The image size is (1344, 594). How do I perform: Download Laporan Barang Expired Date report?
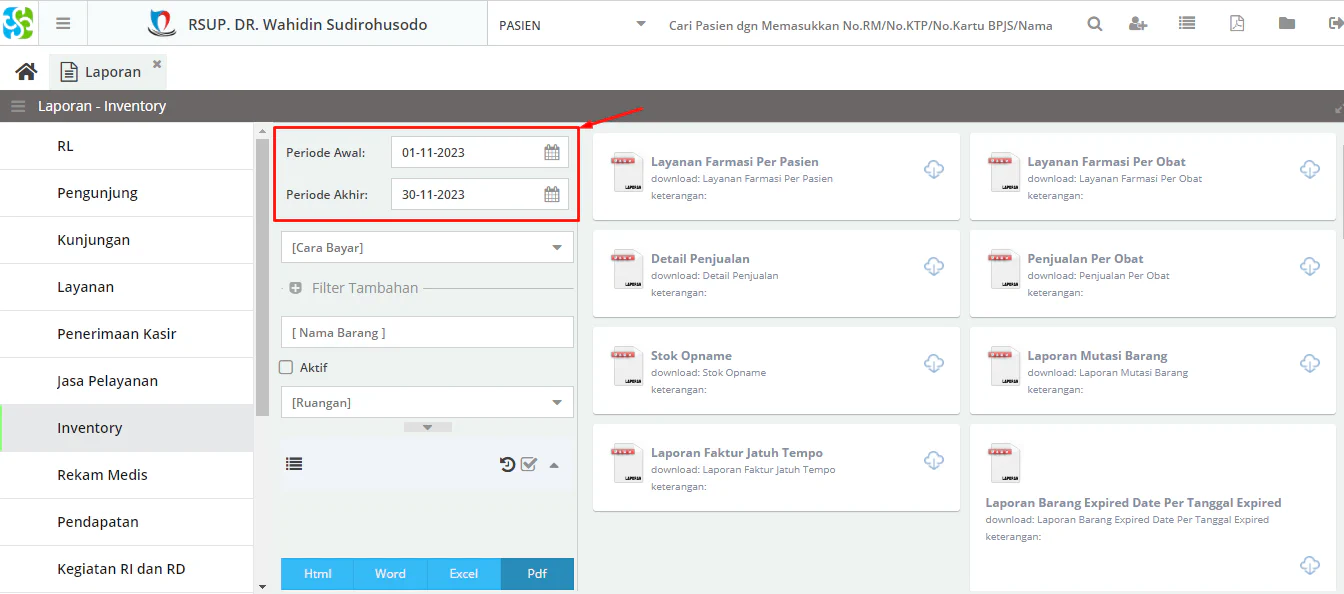pyautogui.click(x=1310, y=565)
